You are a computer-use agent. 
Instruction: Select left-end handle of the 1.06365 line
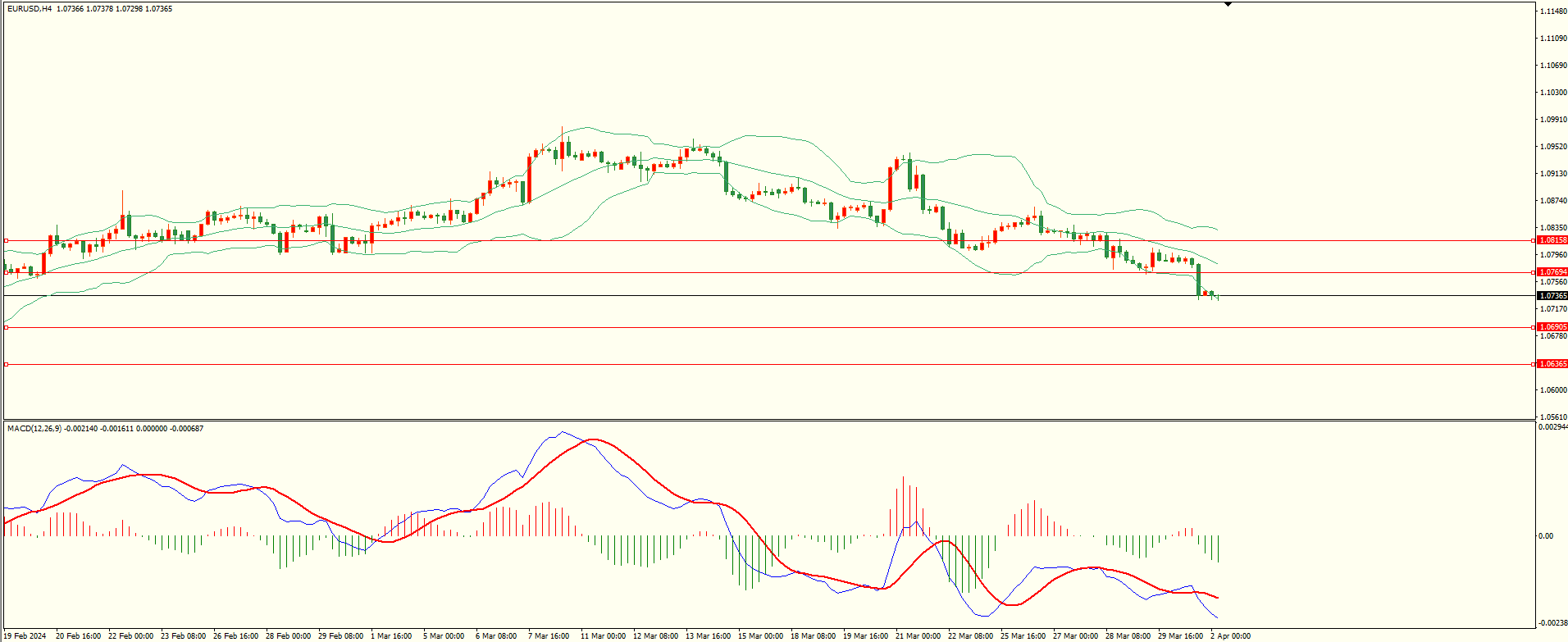[x=7, y=364]
